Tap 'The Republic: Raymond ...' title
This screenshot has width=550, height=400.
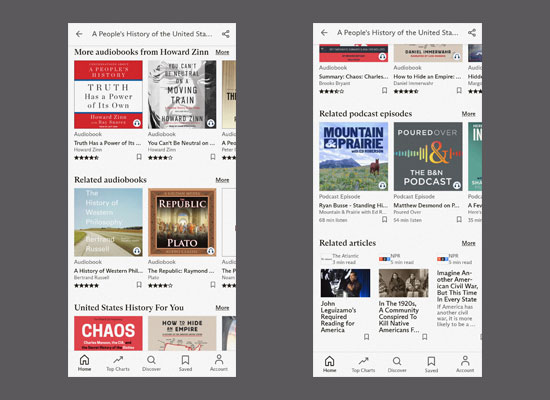pyautogui.click(x=181, y=271)
